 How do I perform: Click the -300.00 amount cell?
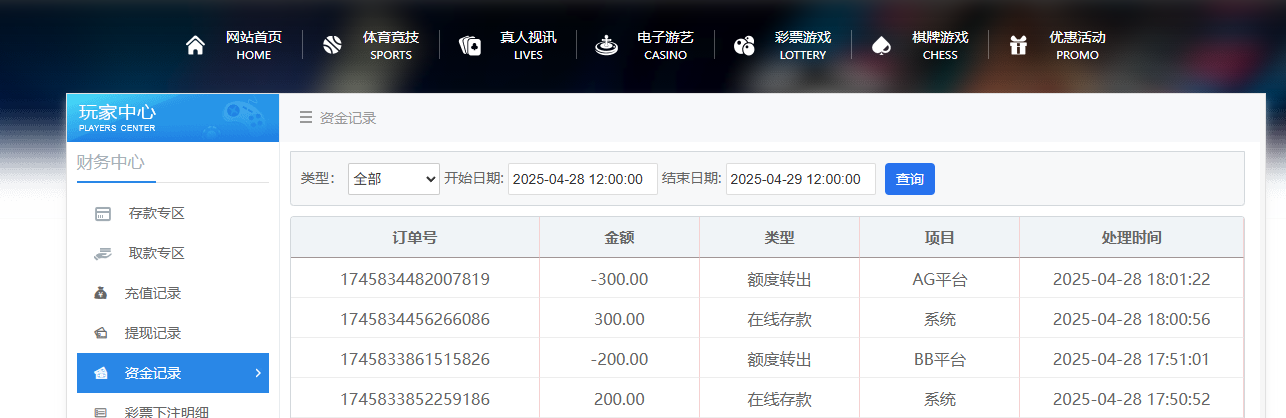pos(619,279)
